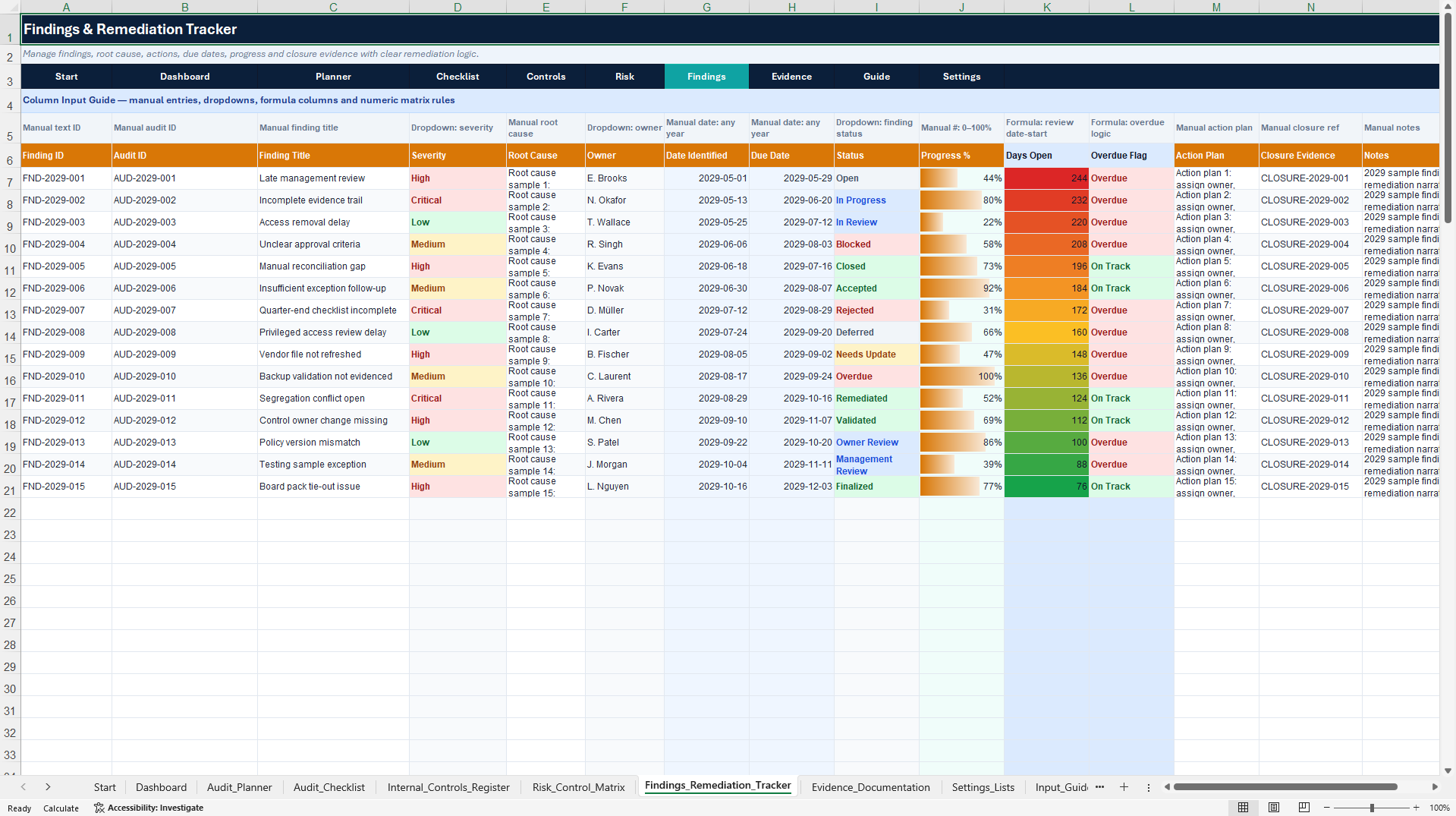Switch to Evidence_Documentation sheet tab

tap(870, 787)
